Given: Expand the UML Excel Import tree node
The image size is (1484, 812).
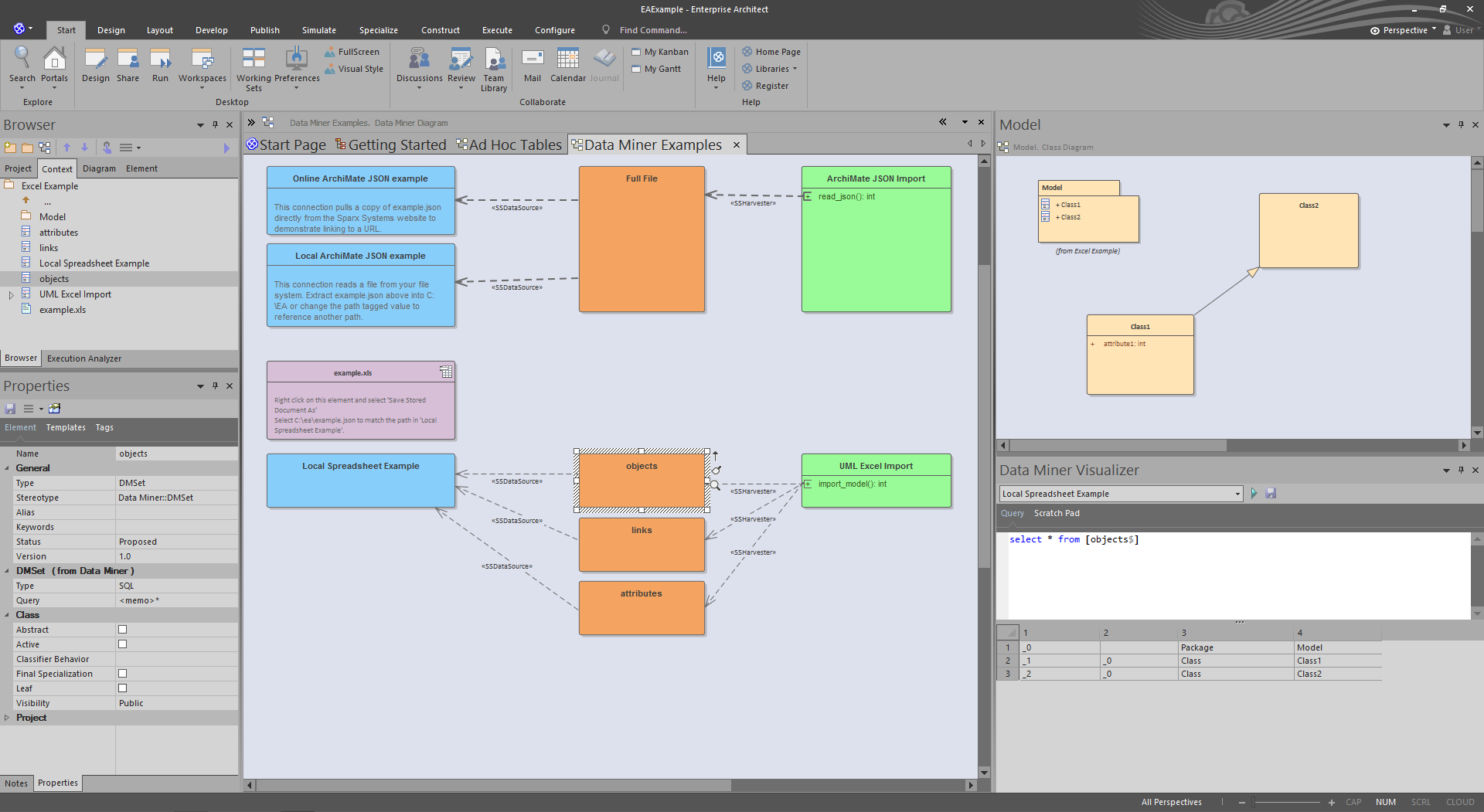Looking at the screenshot, I should point(11,295).
